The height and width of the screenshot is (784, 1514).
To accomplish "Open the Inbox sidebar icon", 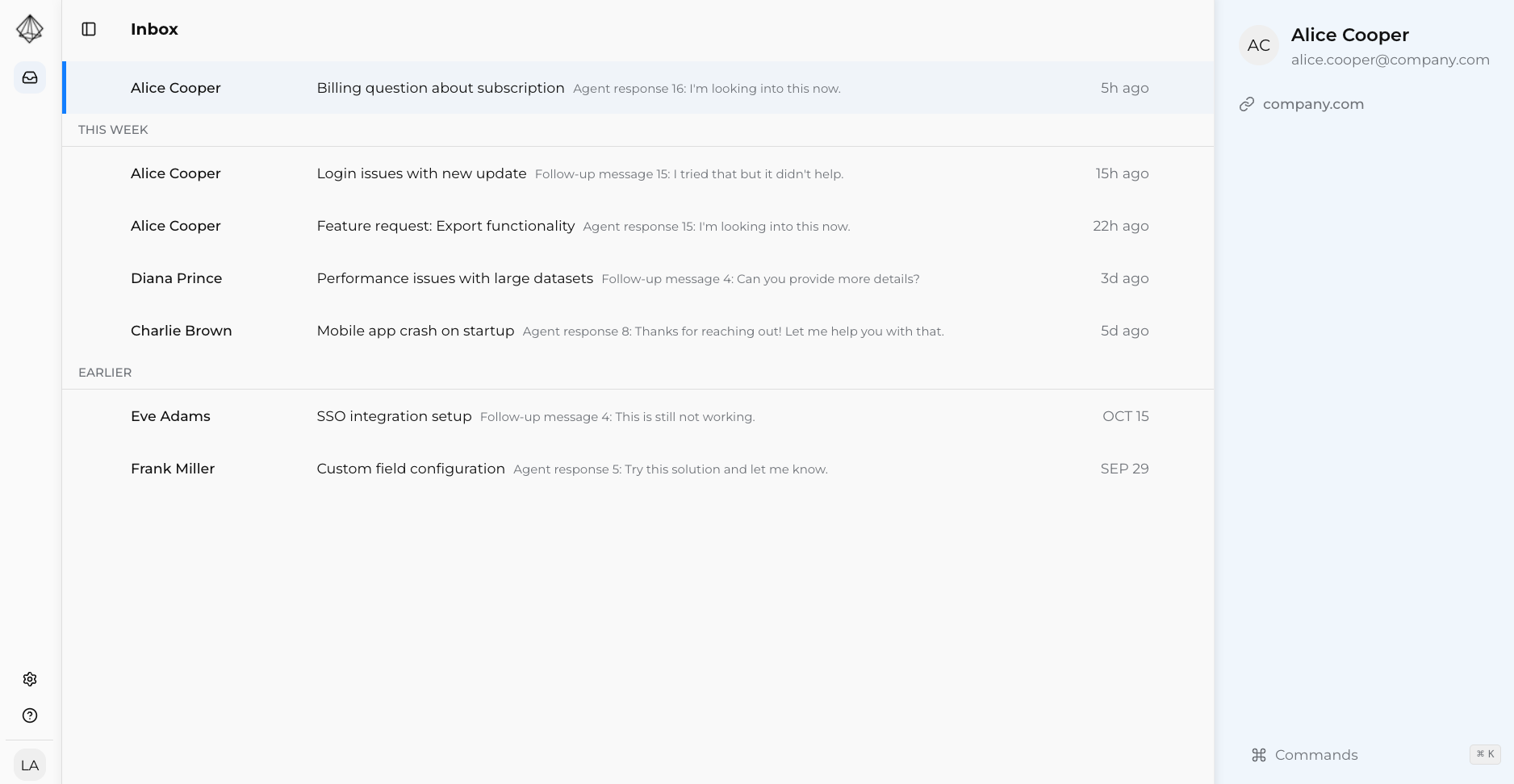I will coord(30,77).
